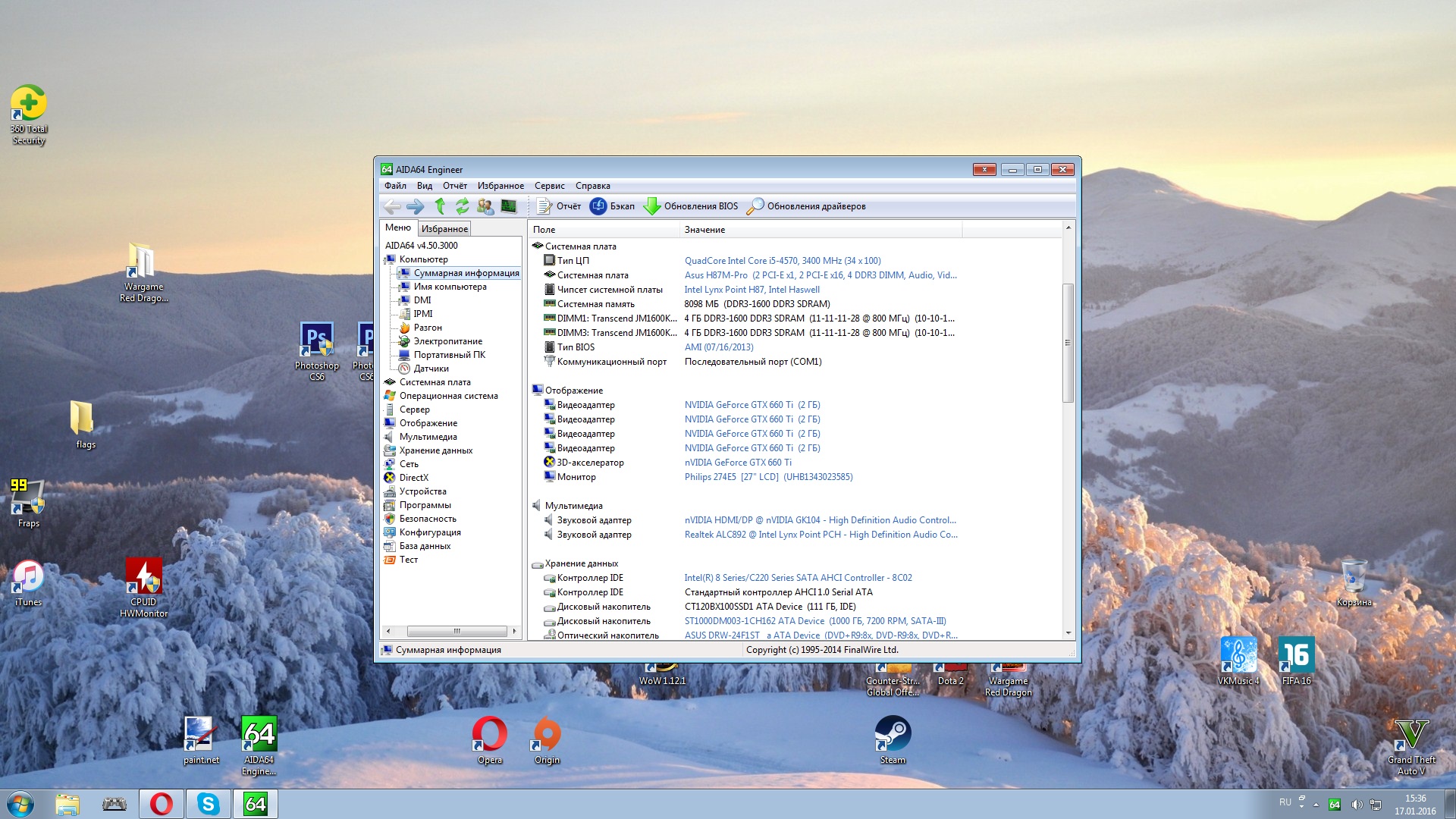Click the blue Forward arrow toolbar icon
The height and width of the screenshot is (819, 1456).
[x=415, y=206]
